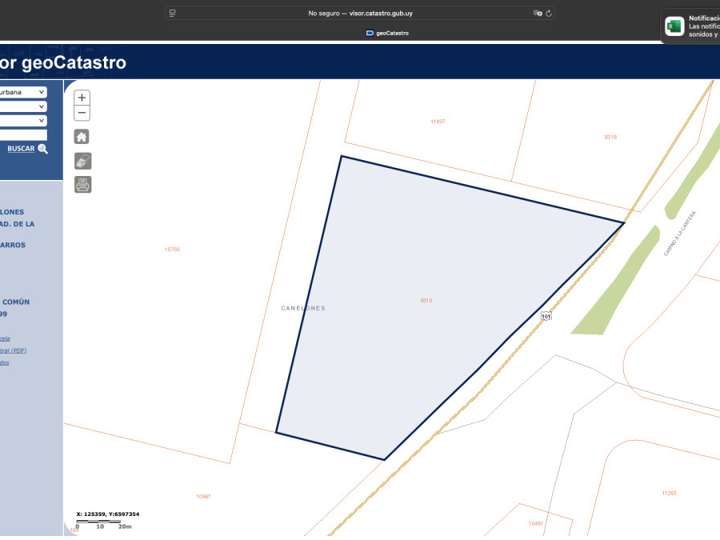Switch to the geoCatastro browser tab
The image size is (720, 540).
[x=388, y=33]
